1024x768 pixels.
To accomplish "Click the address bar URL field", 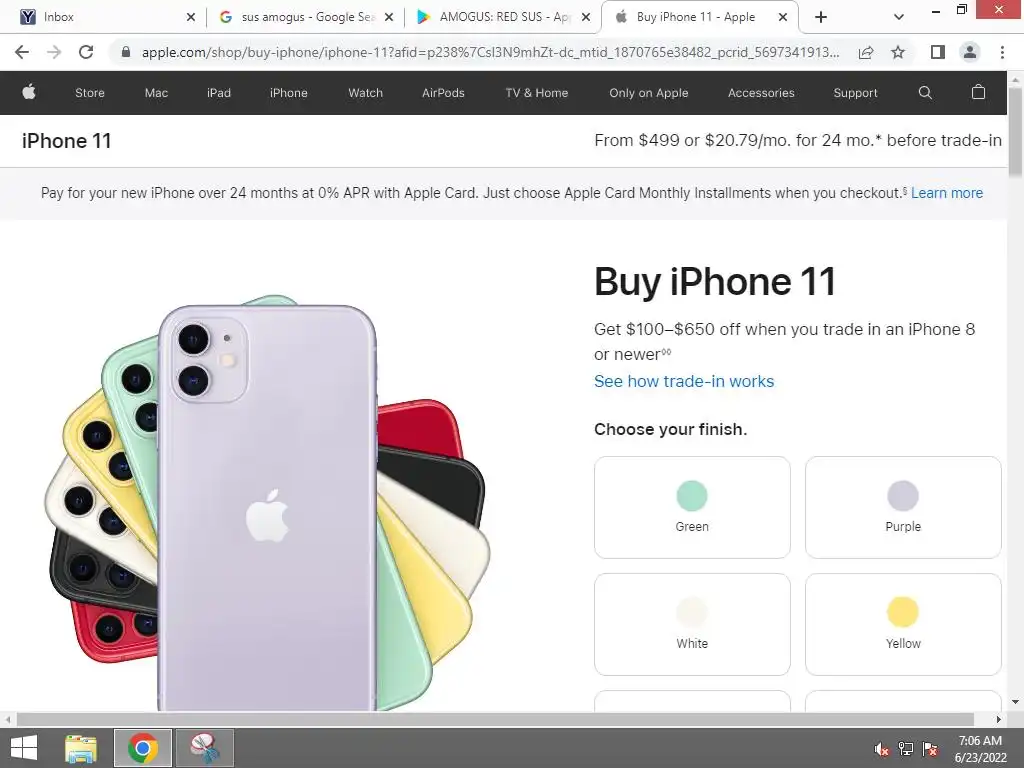I will pyautogui.click(x=490, y=52).
